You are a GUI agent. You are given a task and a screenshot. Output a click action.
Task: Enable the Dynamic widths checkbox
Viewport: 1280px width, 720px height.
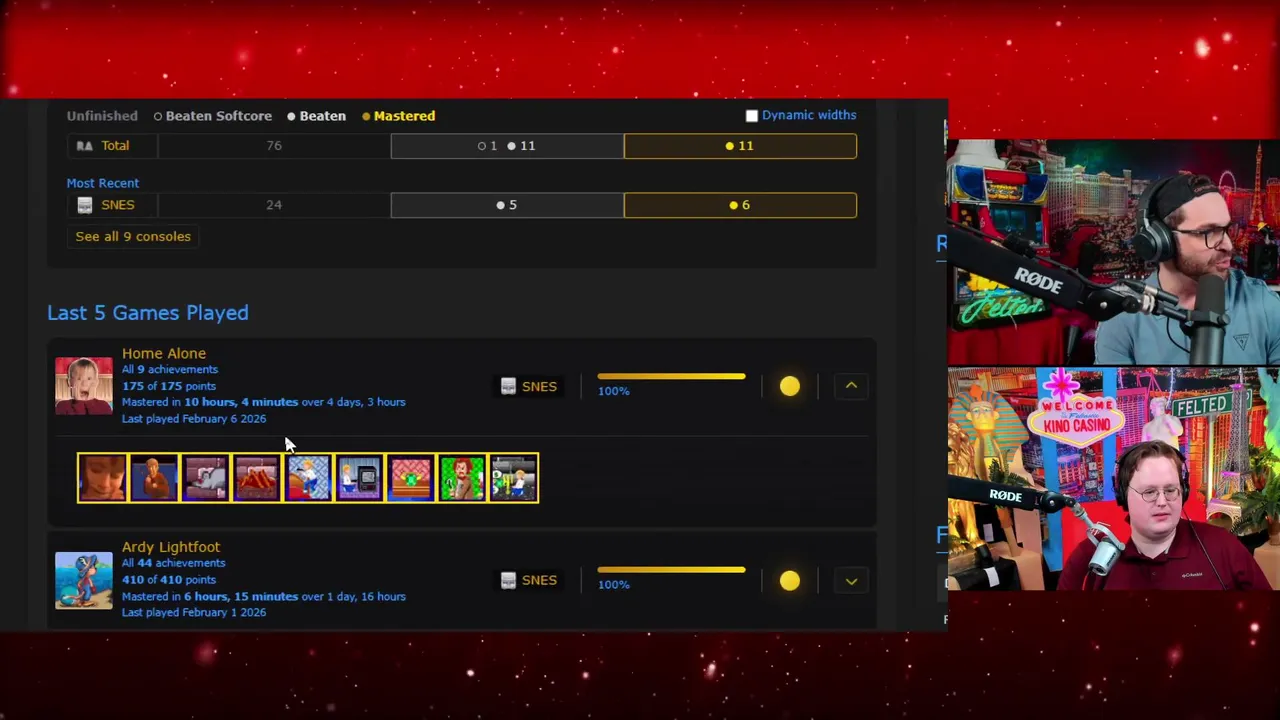pyautogui.click(x=752, y=116)
